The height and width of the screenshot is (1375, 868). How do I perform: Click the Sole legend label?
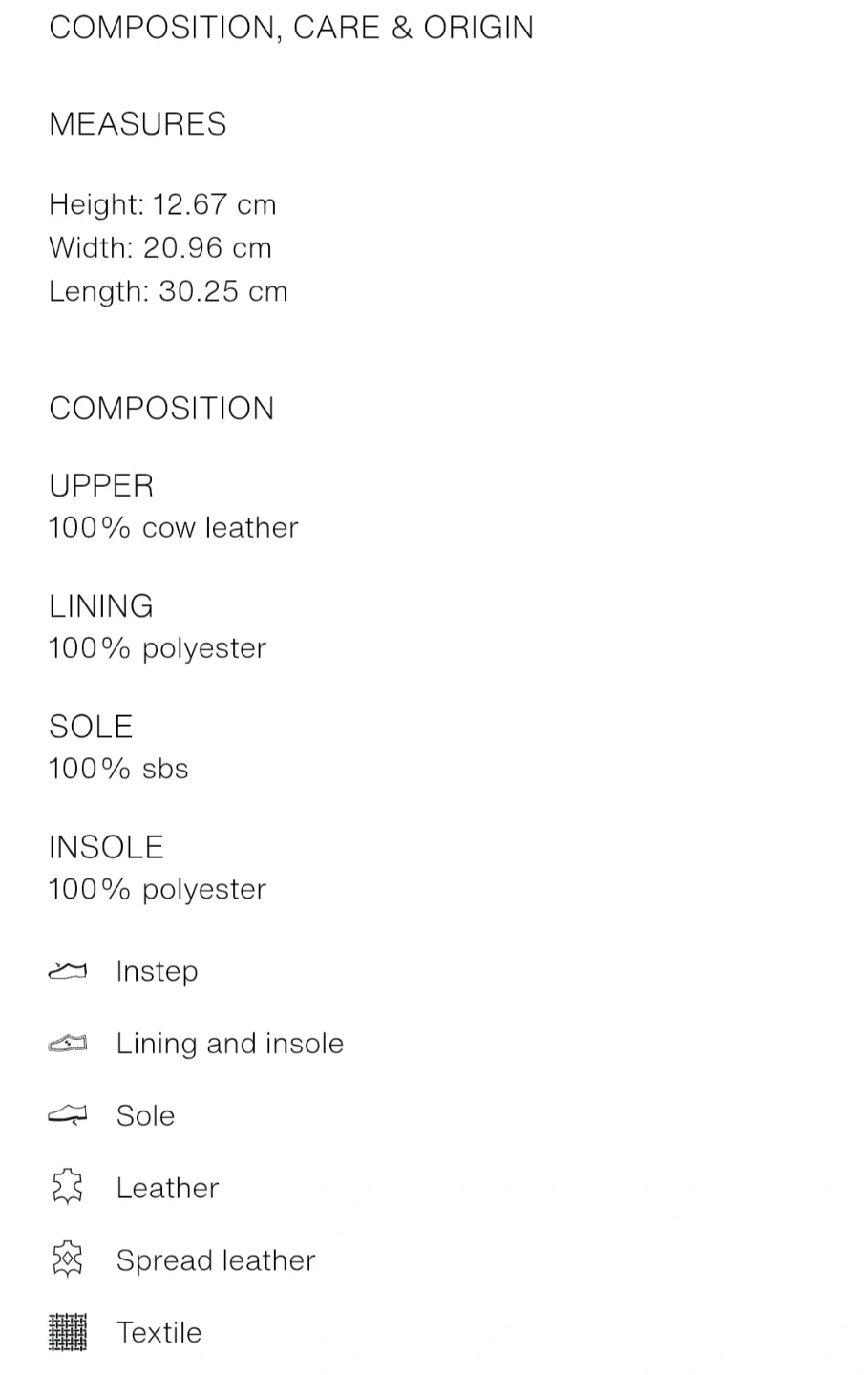(x=145, y=1115)
